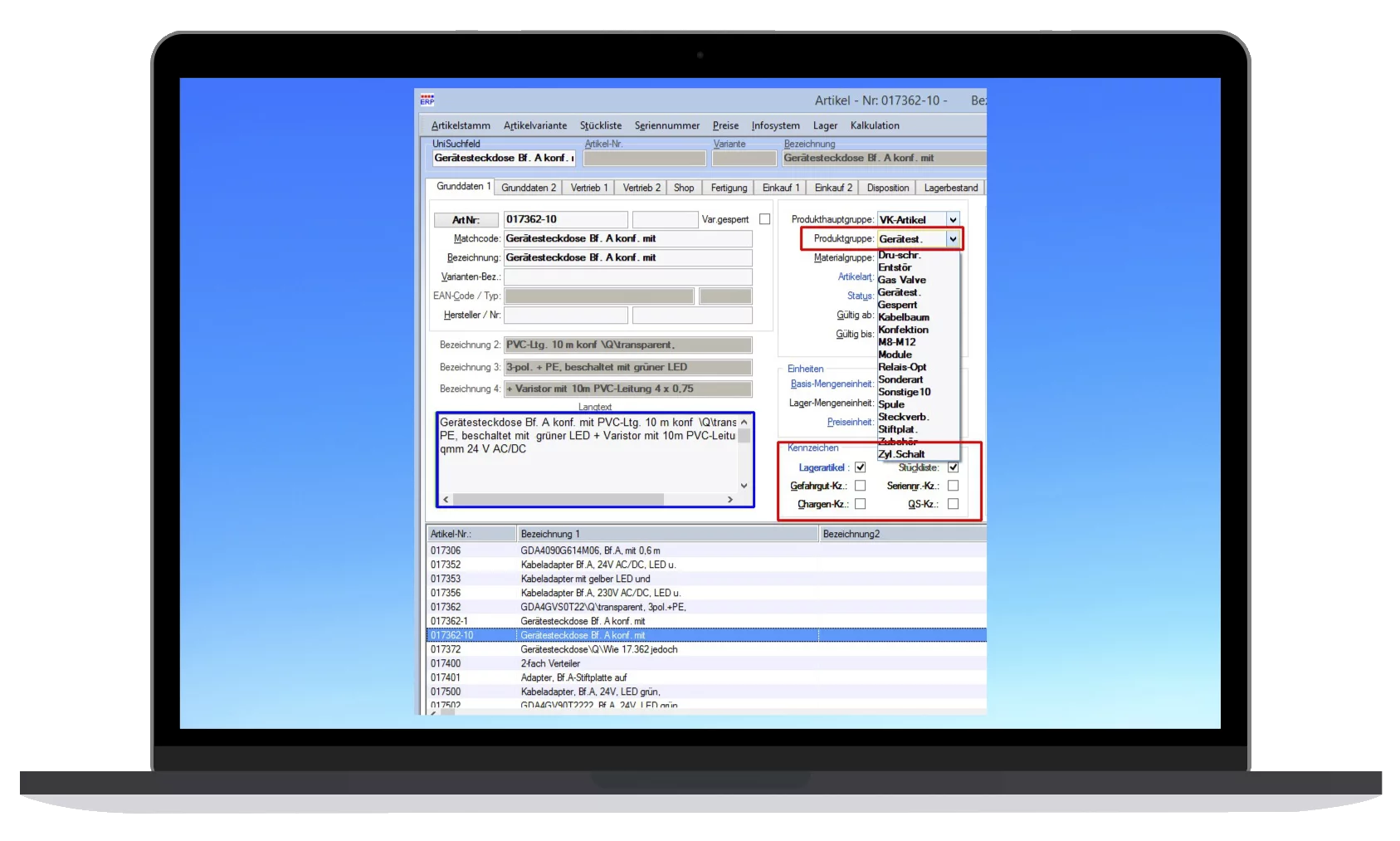Click the Varianten-Bez. input field

(627, 276)
